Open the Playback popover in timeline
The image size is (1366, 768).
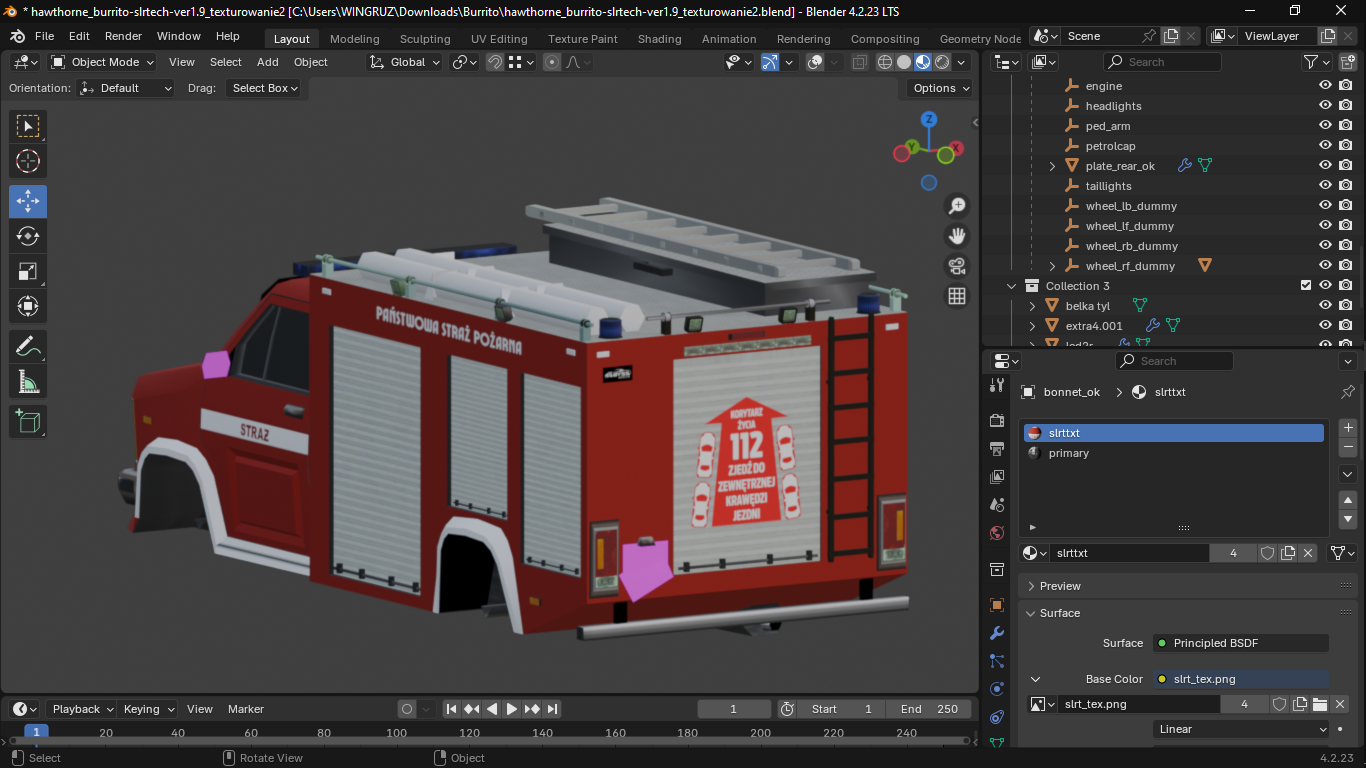click(x=82, y=709)
